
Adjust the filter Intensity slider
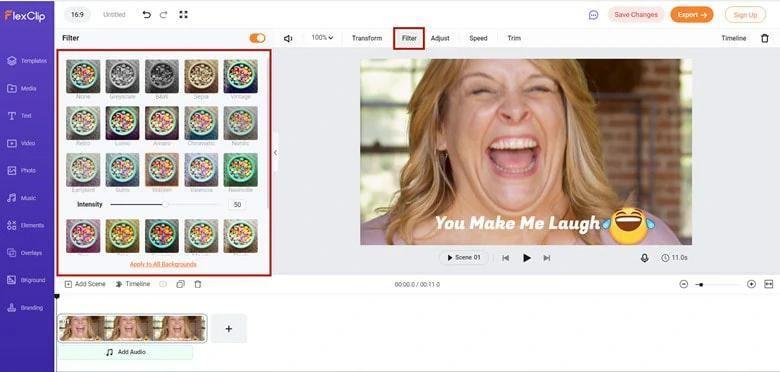pos(165,204)
